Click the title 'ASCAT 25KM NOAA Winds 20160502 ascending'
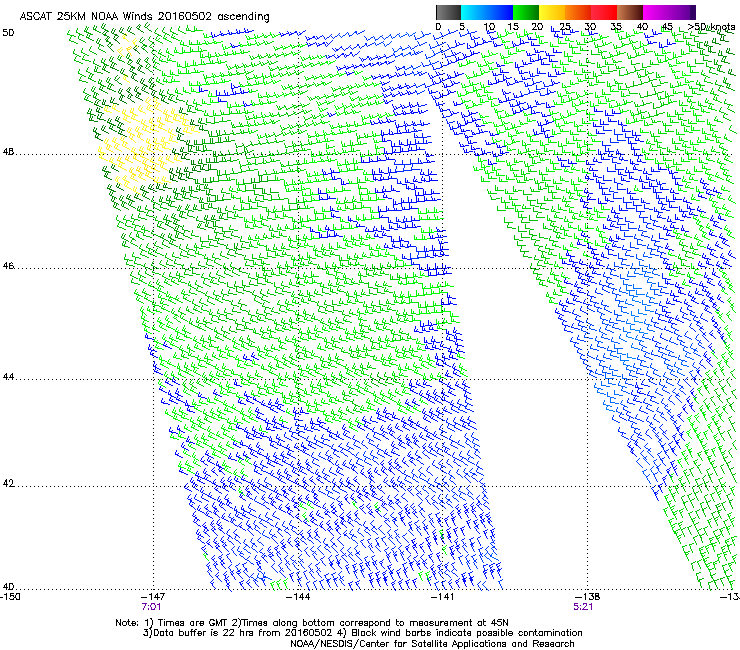The width and height of the screenshot is (740, 650). pos(144,17)
